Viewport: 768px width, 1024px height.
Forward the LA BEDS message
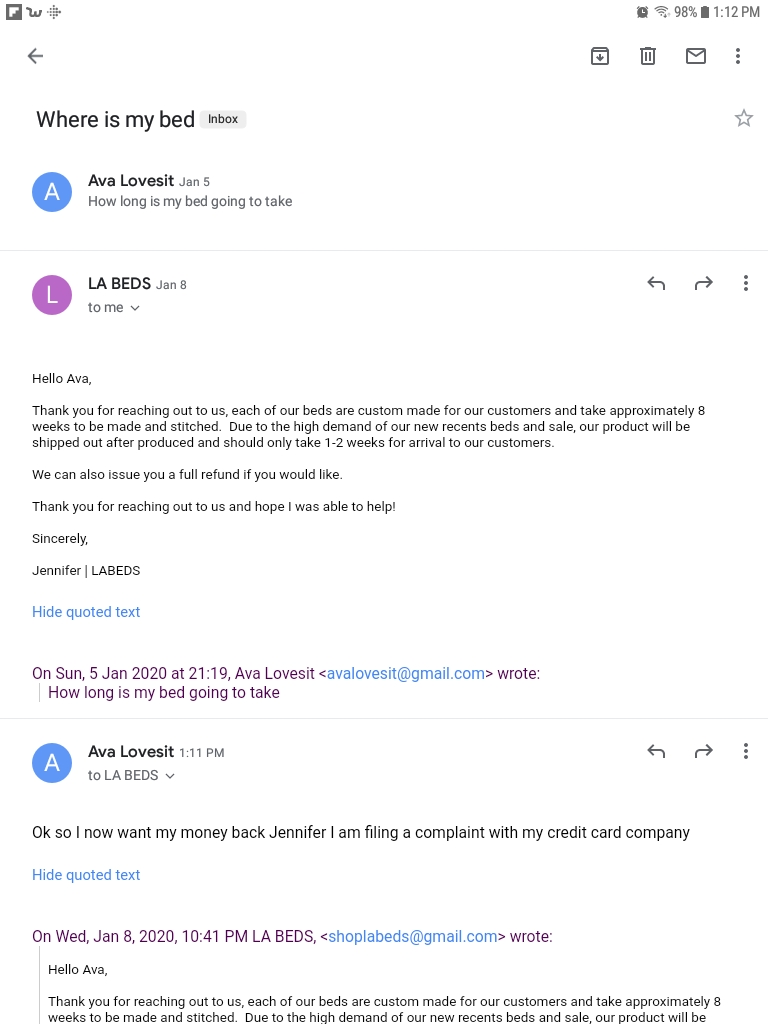point(703,283)
